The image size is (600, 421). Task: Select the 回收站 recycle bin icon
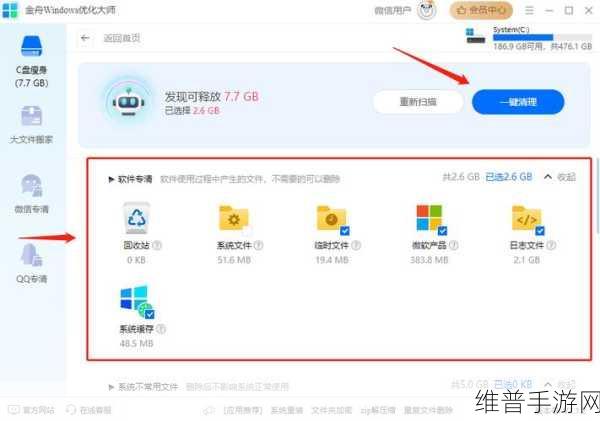coord(137,218)
